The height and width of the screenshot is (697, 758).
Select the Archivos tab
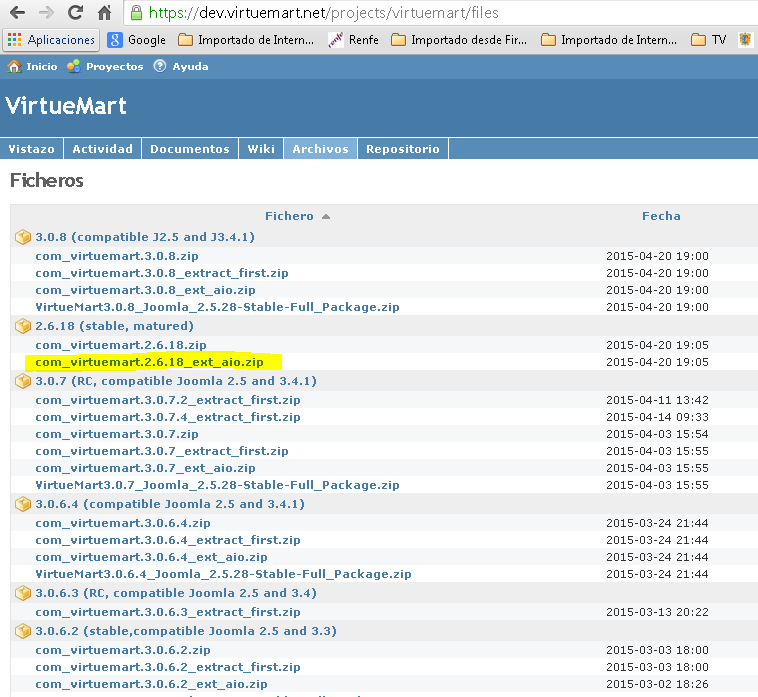click(321, 149)
